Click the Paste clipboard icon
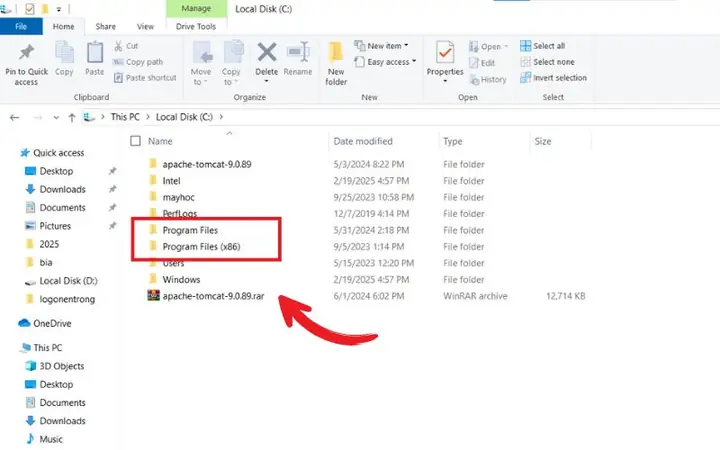The height and width of the screenshot is (450, 720). pos(95,53)
